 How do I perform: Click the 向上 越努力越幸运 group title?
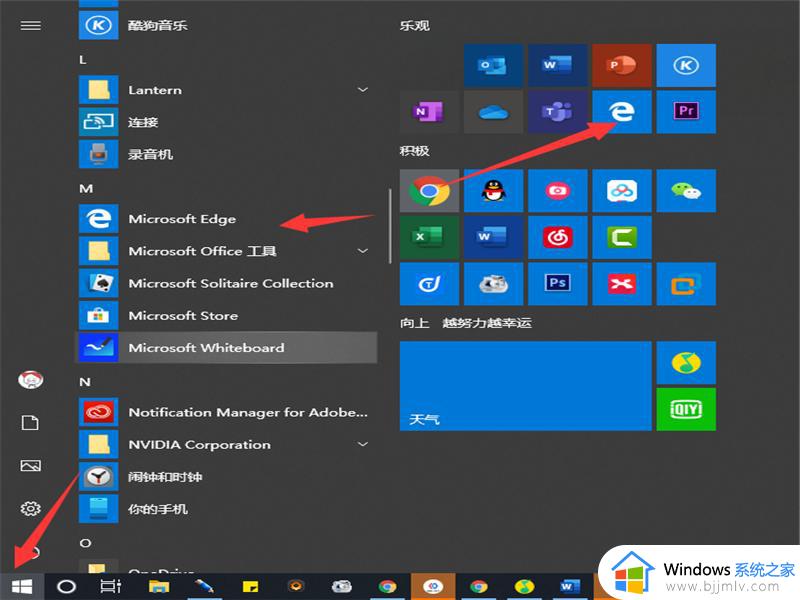coord(465,322)
